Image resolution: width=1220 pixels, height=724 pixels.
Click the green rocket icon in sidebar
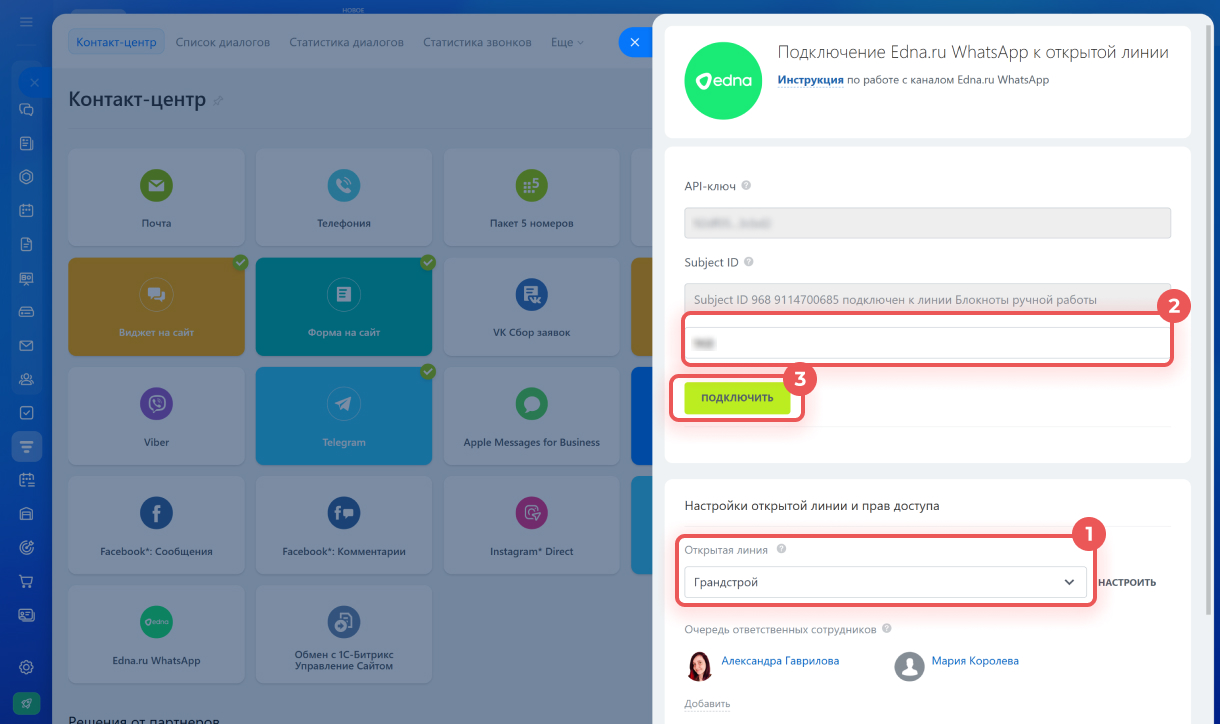[x=27, y=703]
